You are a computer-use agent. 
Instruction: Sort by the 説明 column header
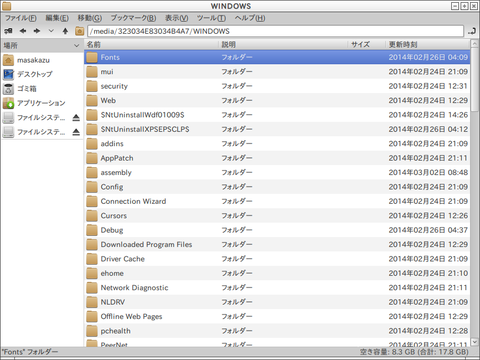283,44
